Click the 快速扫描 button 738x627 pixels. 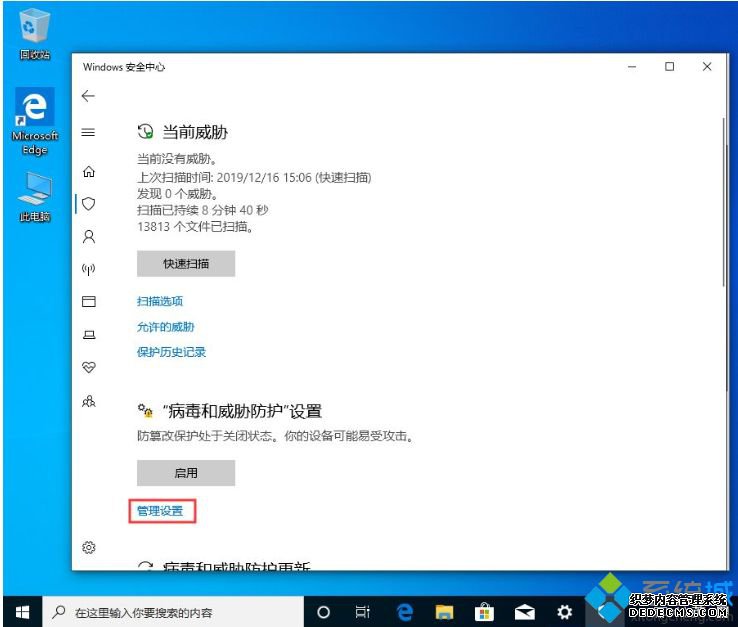186,264
